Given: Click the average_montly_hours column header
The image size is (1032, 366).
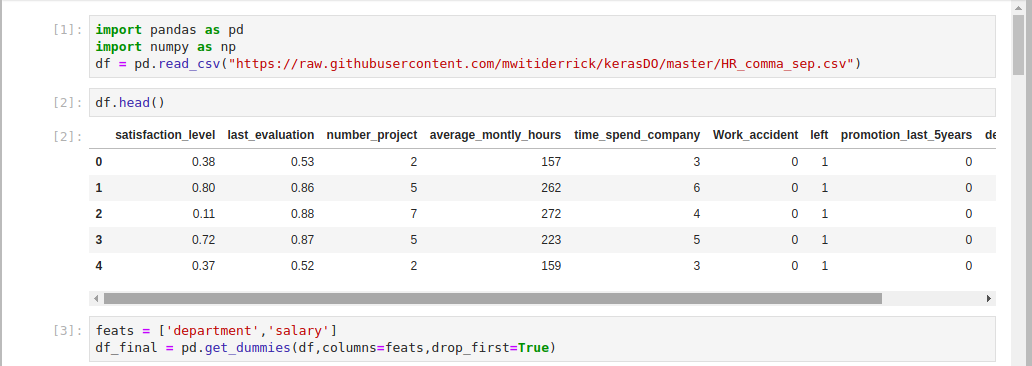Looking at the screenshot, I should click(x=496, y=135).
